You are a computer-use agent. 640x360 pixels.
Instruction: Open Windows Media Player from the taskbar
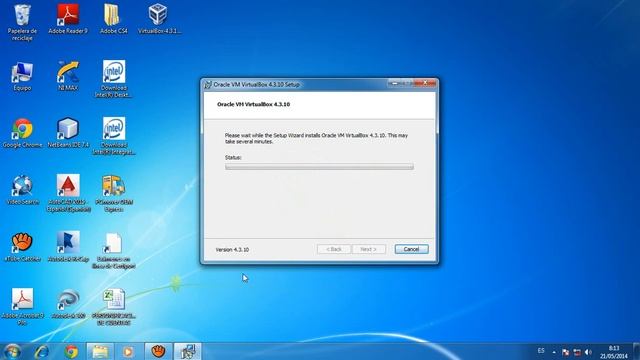pyautogui.click(x=128, y=351)
